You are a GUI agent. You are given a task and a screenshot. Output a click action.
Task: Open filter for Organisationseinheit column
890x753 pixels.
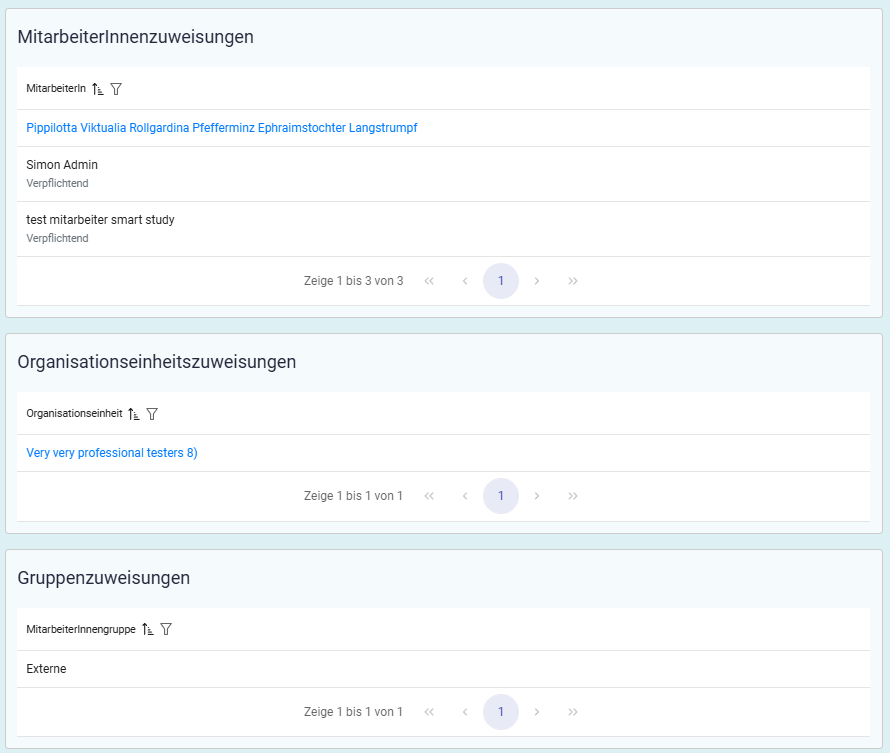click(152, 414)
